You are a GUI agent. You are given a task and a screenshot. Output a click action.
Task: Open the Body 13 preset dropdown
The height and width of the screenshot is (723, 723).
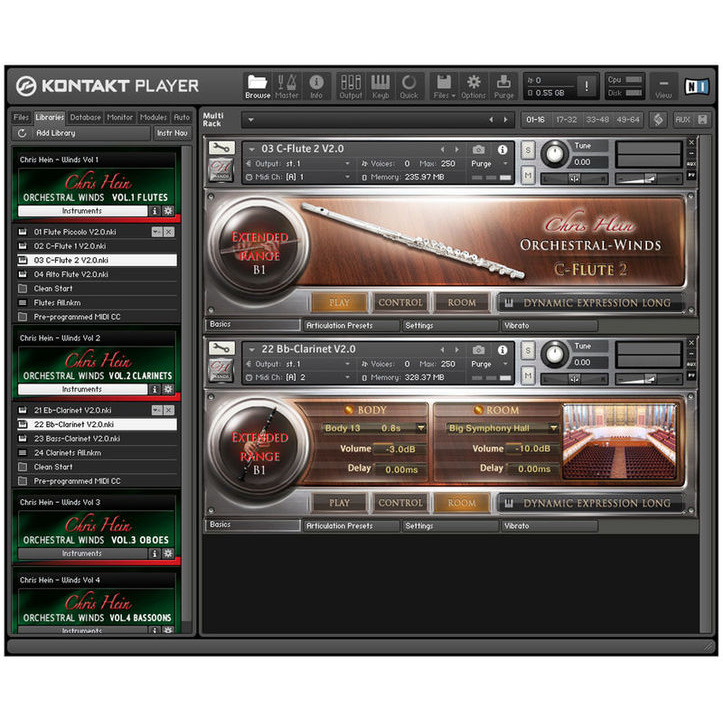point(421,428)
